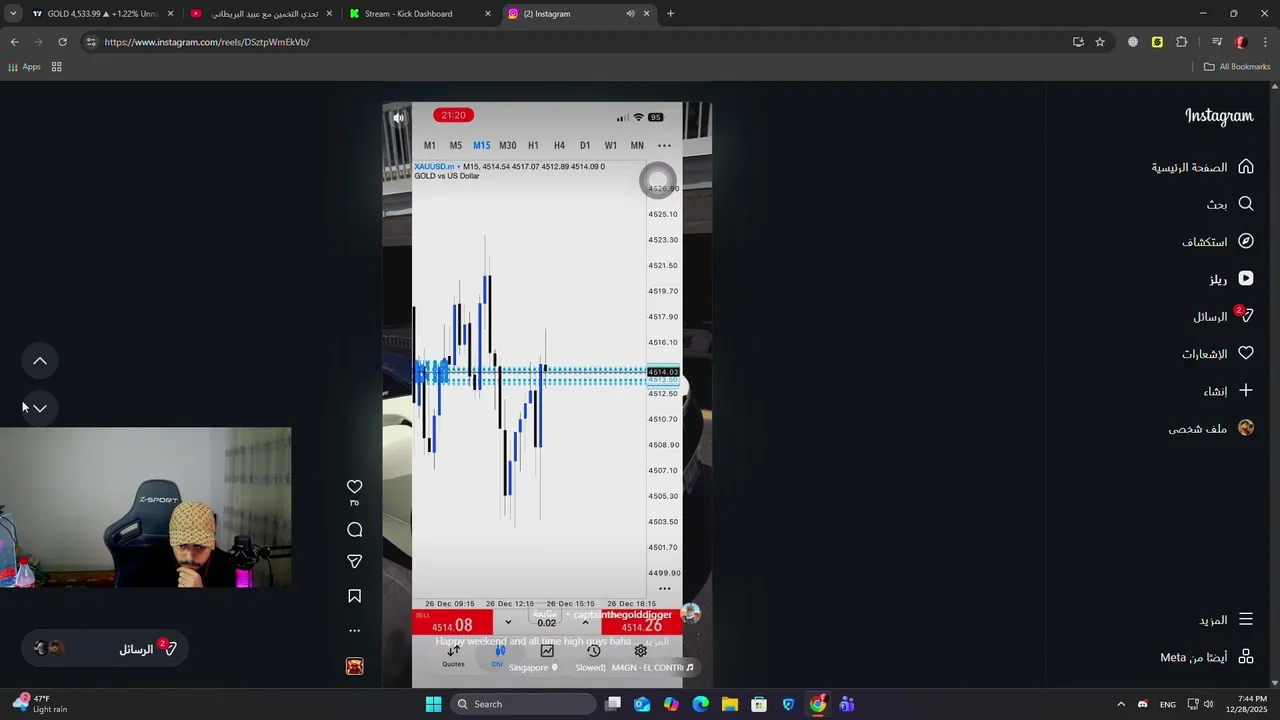Open Instagram search بحث
The height and width of the screenshot is (720, 1280).
[x=1229, y=204]
